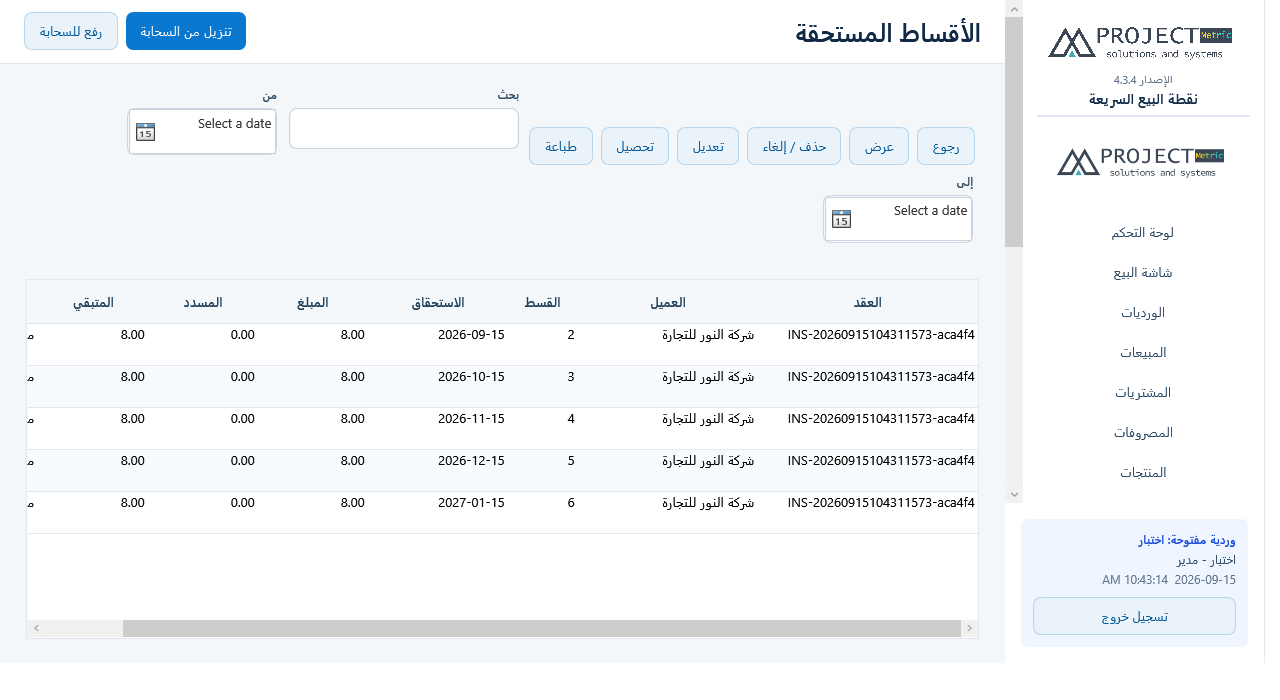Click the remaining 8.00 in installment 5 row
Viewport: 1280px width, 700px height.
click(133, 461)
